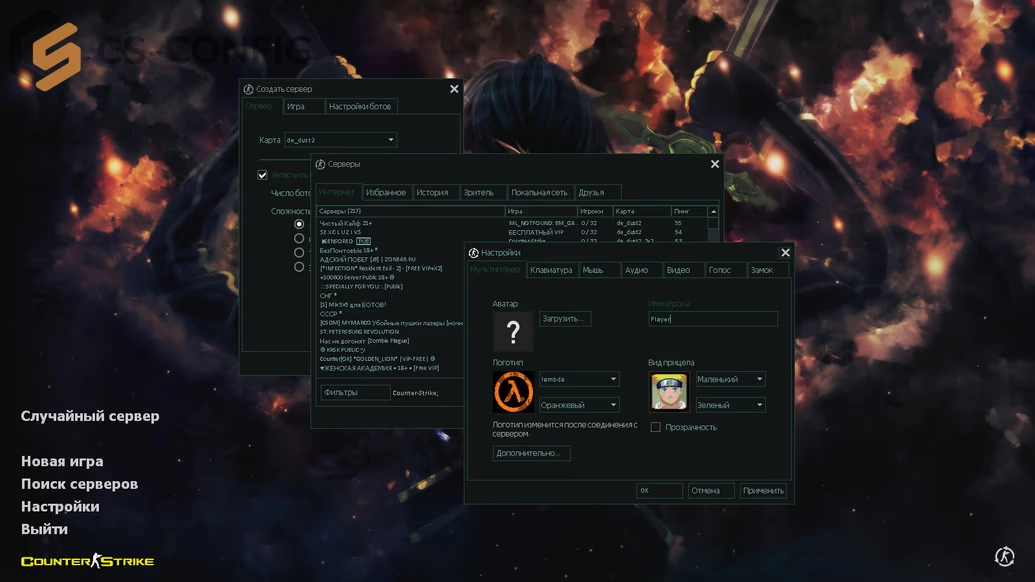This screenshot has height=582, width=1035.
Task: Select the server row "Чистый Кайф 21+"
Action: (x=512, y=223)
